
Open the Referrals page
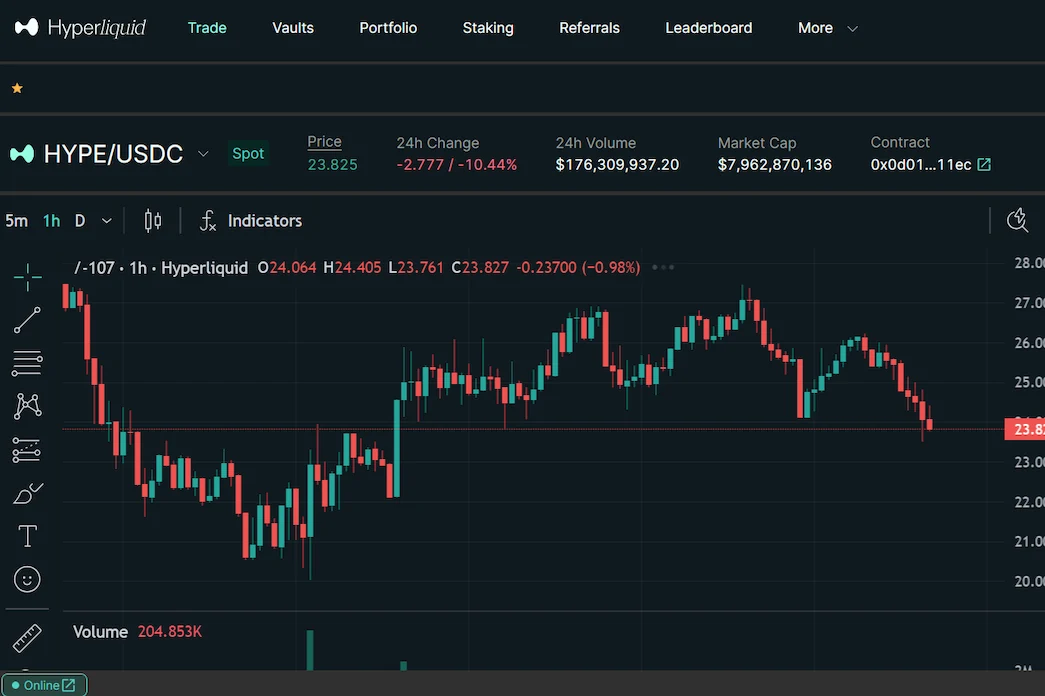coord(589,28)
